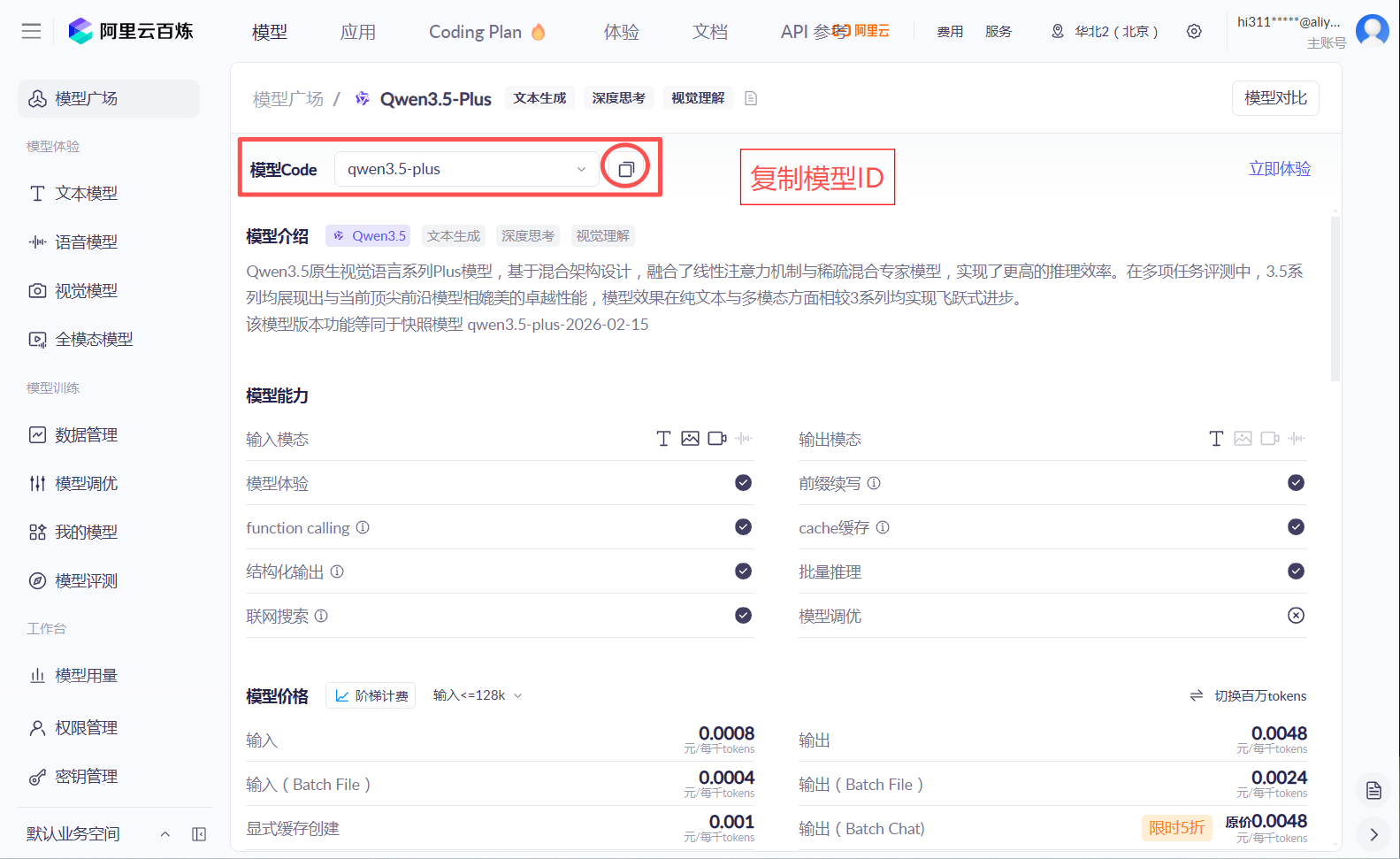The width and height of the screenshot is (1400, 859).
Task: Copy the model code qwen3.5-plus
Action: coord(625,169)
